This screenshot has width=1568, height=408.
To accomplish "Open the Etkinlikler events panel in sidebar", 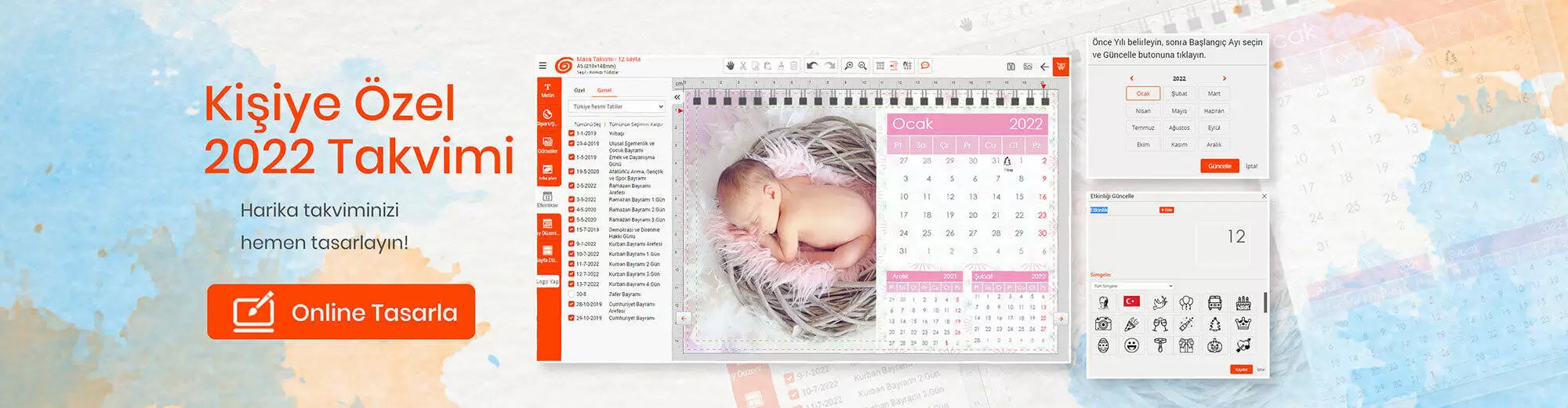I will point(547,200).
